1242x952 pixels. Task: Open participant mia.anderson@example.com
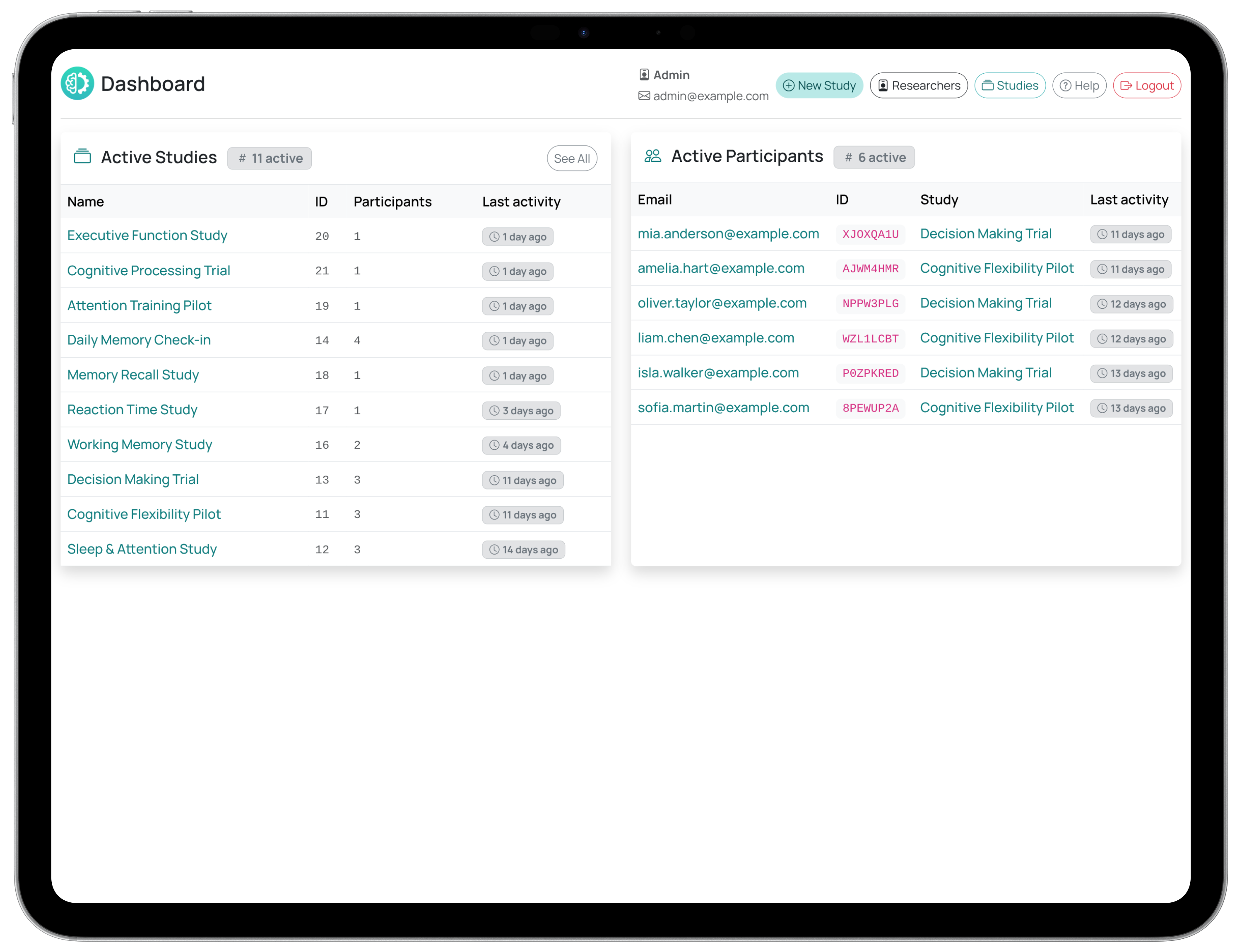pos(728,233)
